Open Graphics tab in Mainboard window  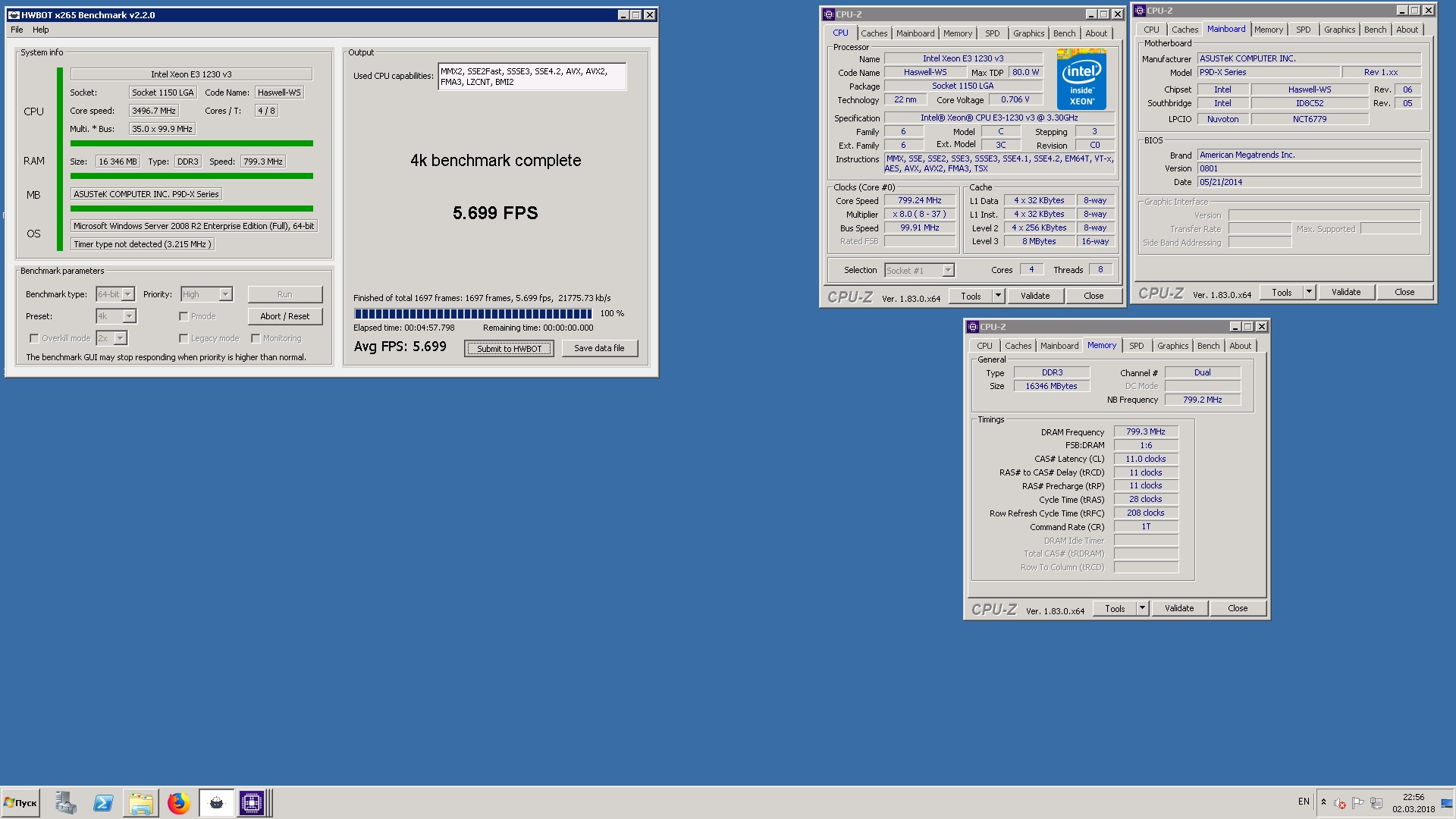pyautogui.click(x=1339, y=30)
